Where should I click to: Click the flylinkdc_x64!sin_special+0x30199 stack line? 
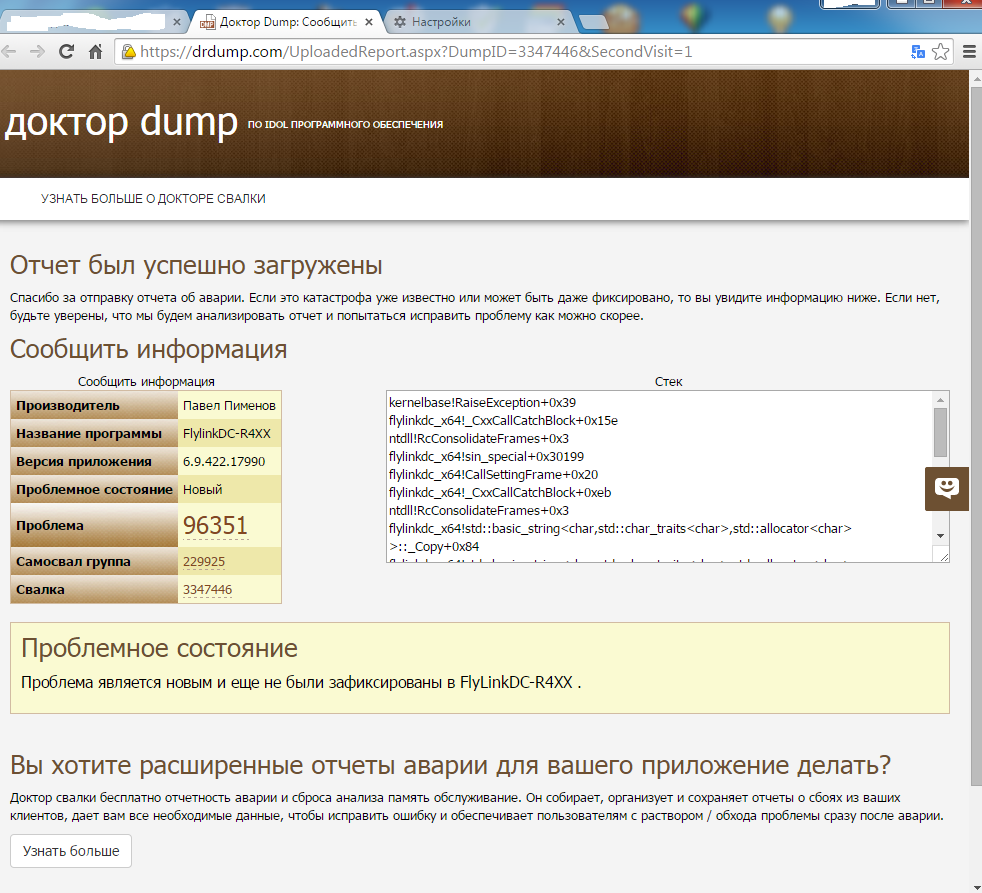click(486, 457)
